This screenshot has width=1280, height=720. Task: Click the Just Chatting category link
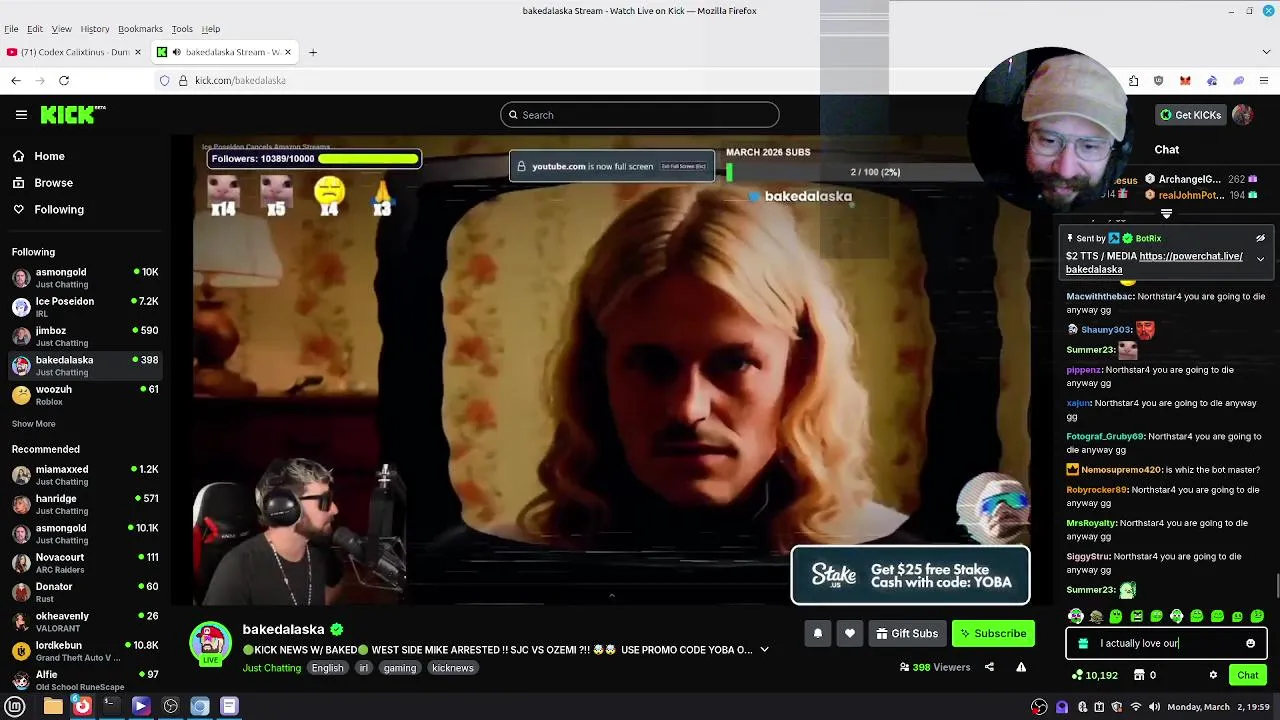tap(271, 668)
